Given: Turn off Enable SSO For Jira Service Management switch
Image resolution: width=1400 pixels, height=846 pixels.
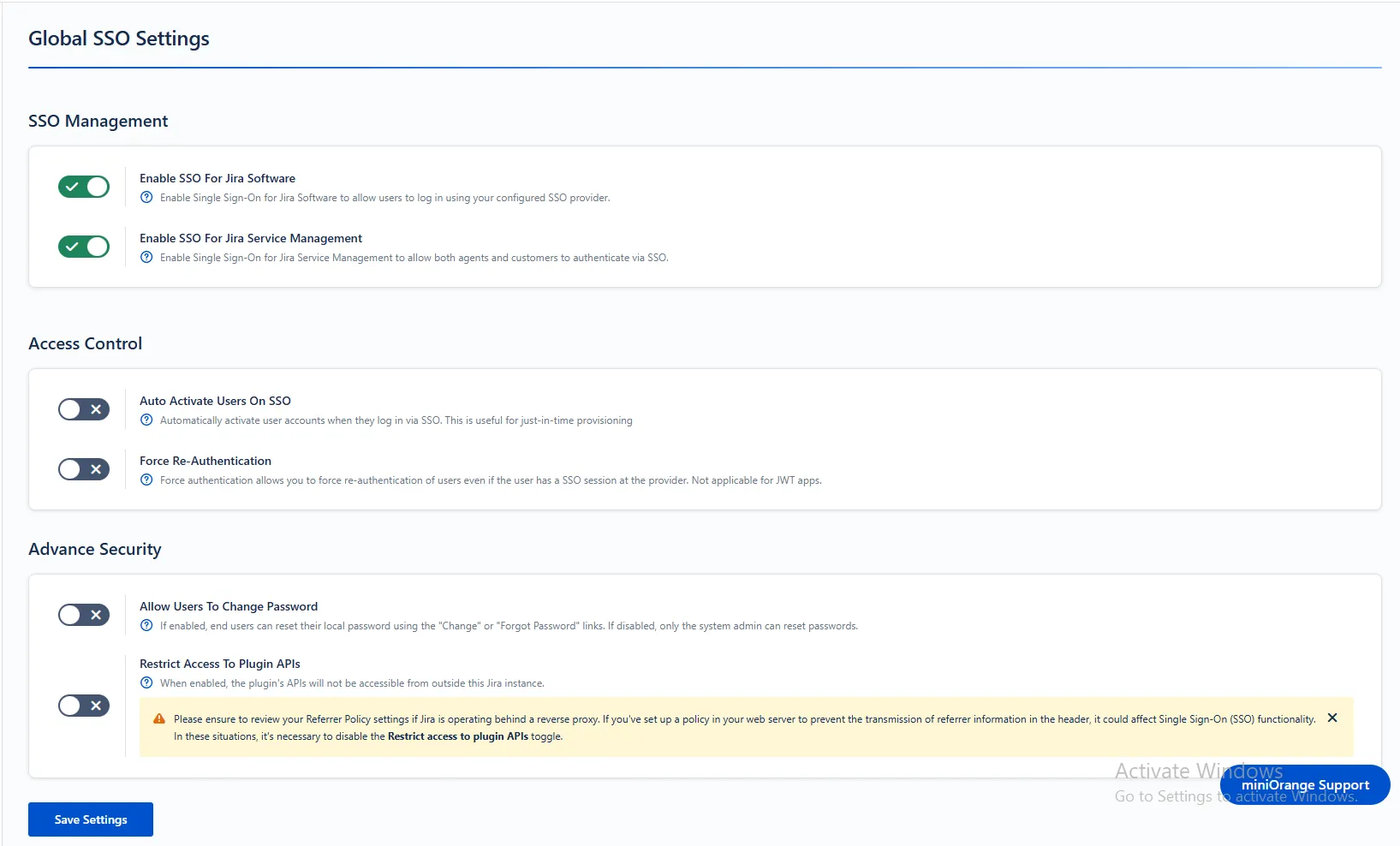Looking at the screenshot, I should (84, 247).
